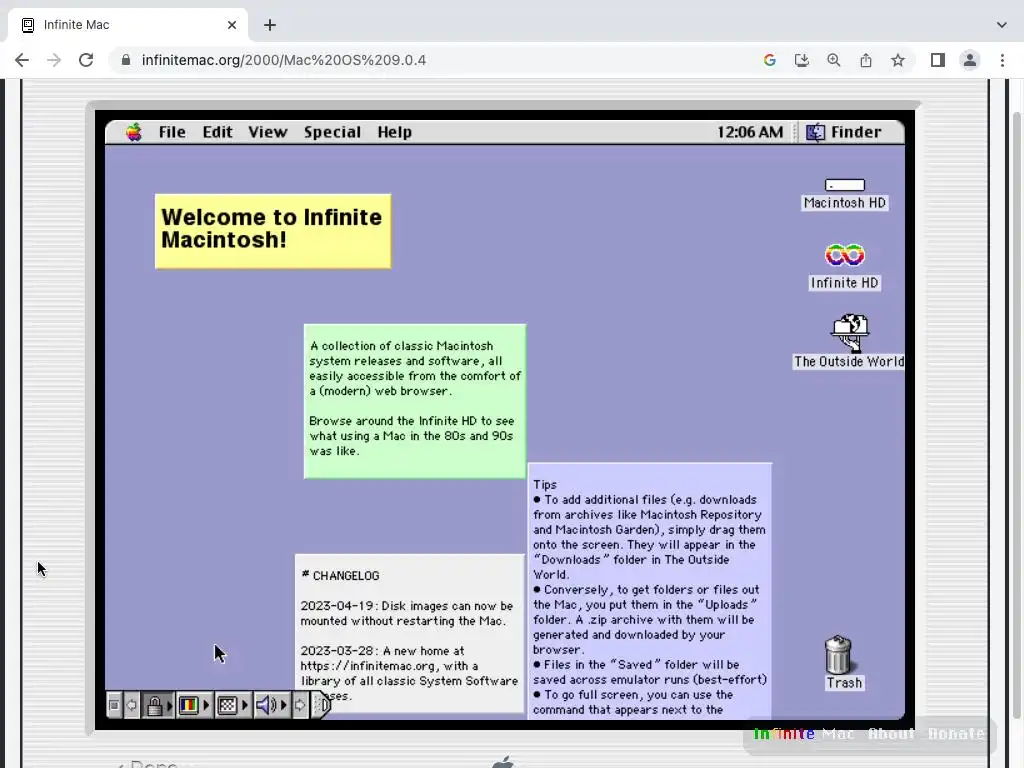Select the Macintosh HD disk icon

pos(844,194)
